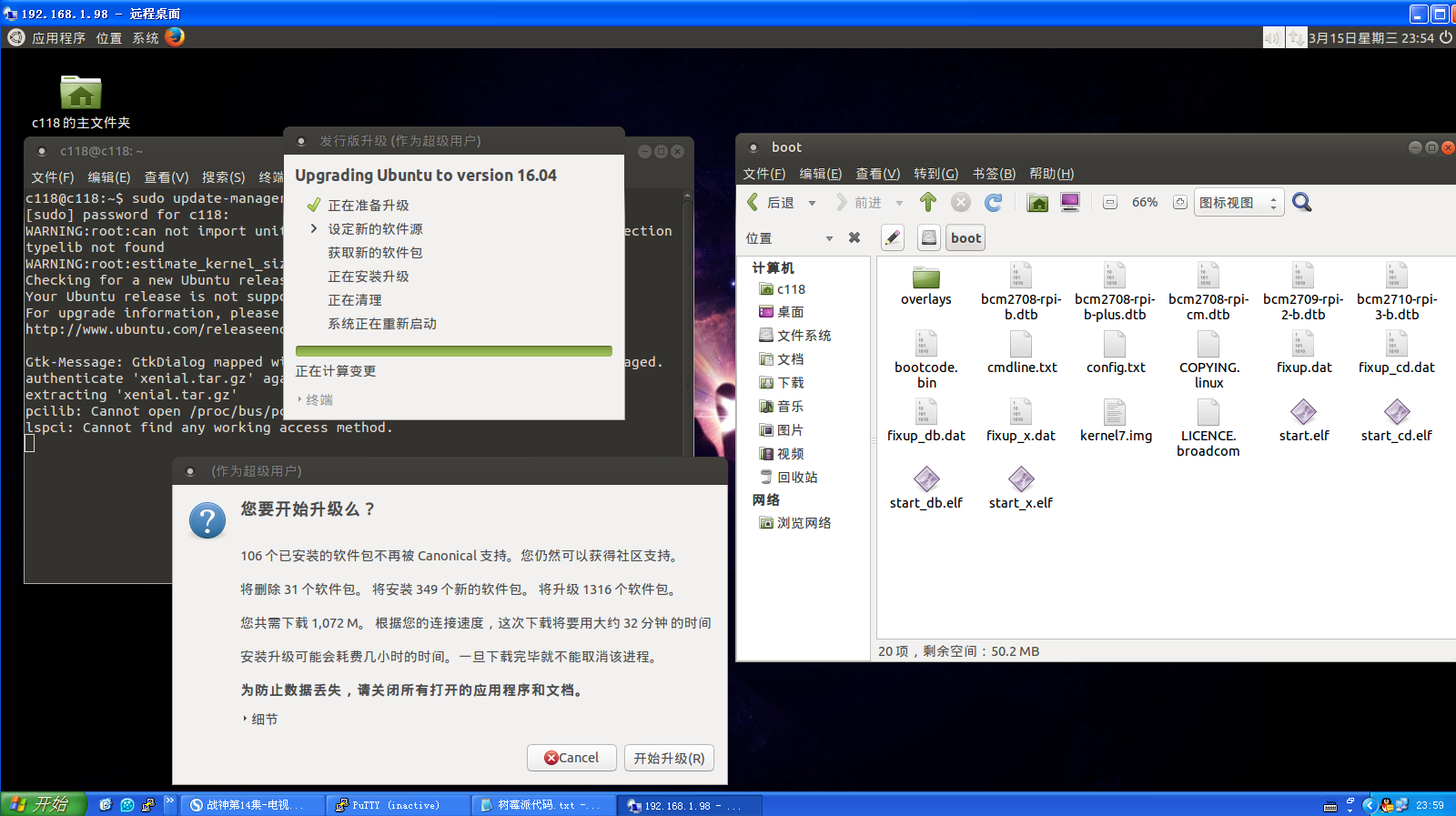The height and width of the screenshot is (816, 1456).
Task: Zoom in icon view in boot window
Action: [1179, 202]
